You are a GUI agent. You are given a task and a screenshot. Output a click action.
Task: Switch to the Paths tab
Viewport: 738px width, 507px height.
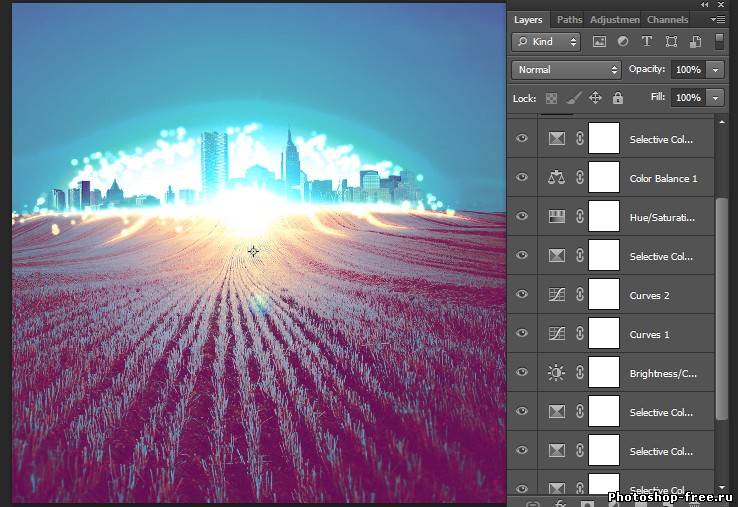(569, 19)
